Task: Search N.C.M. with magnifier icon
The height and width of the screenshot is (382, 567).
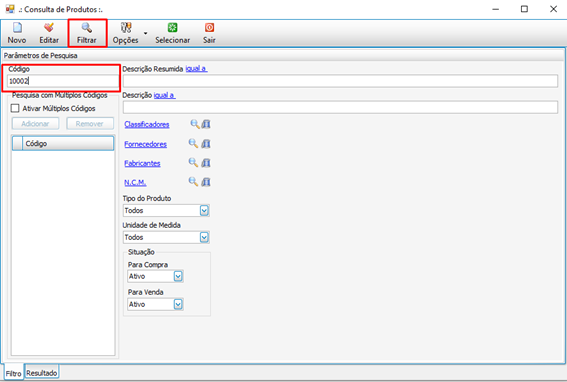Action: pyautogui.click(x=193, y=182)
